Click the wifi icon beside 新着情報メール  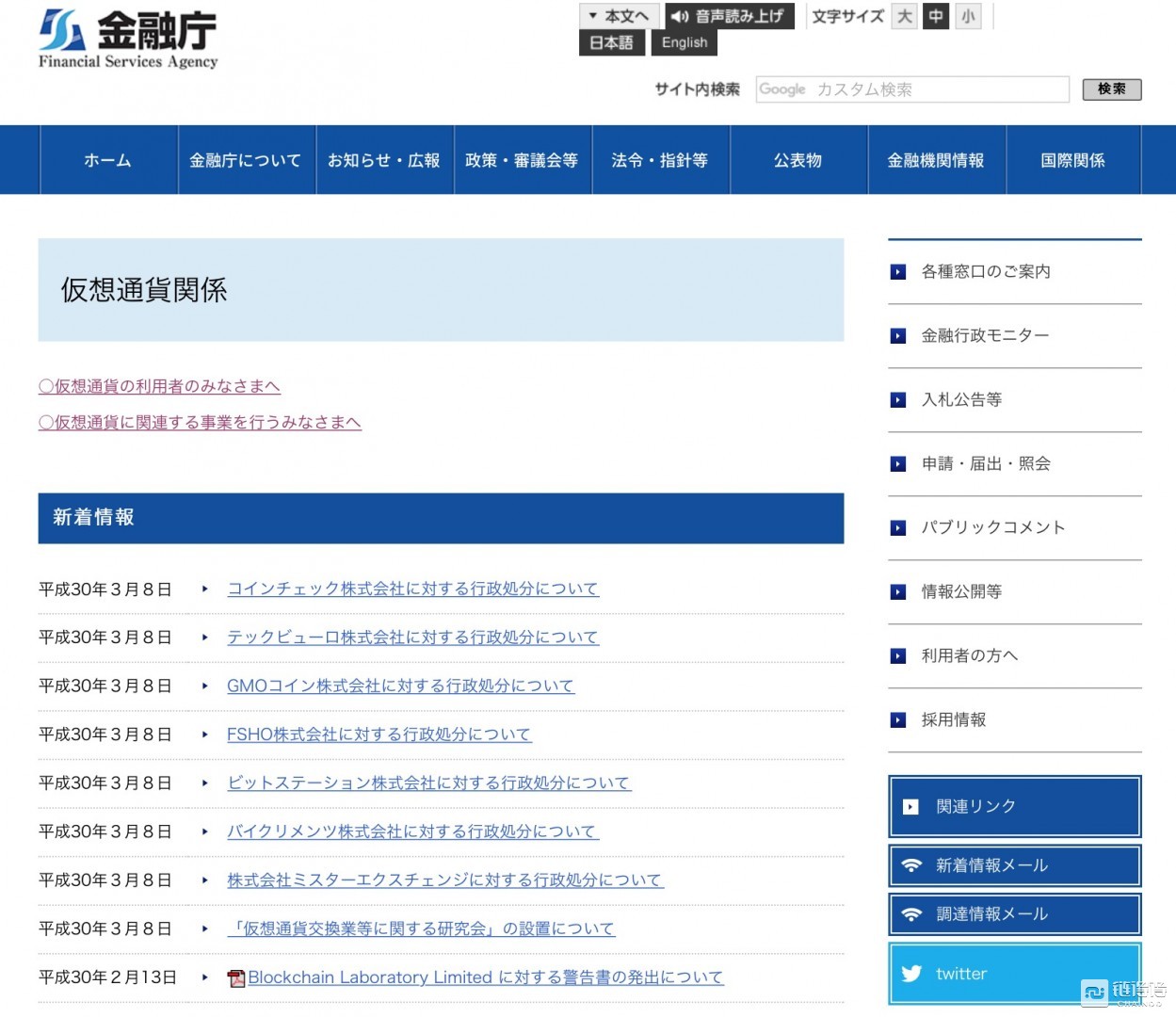910,864
